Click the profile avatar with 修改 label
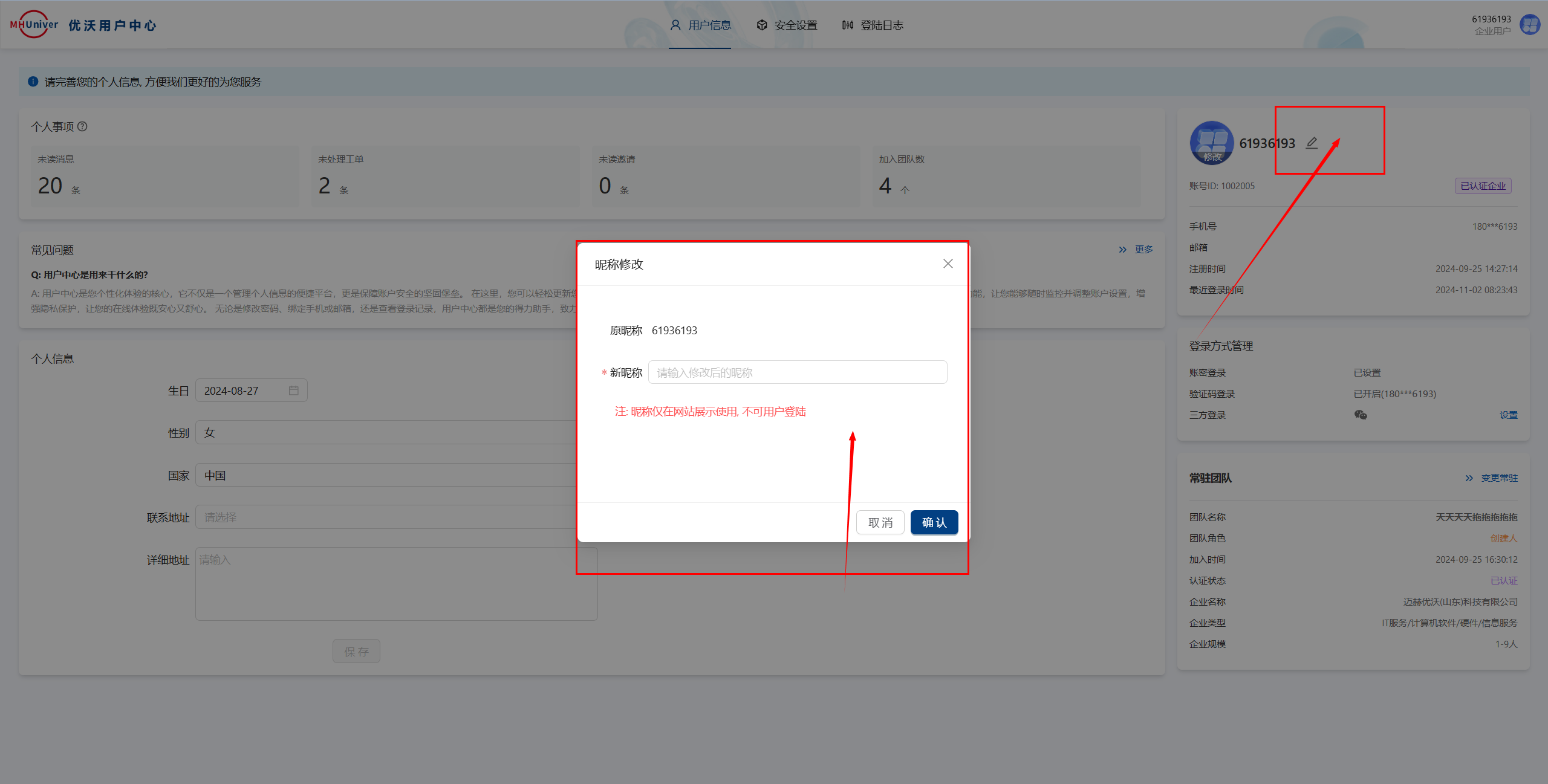 pos(1211,143)
